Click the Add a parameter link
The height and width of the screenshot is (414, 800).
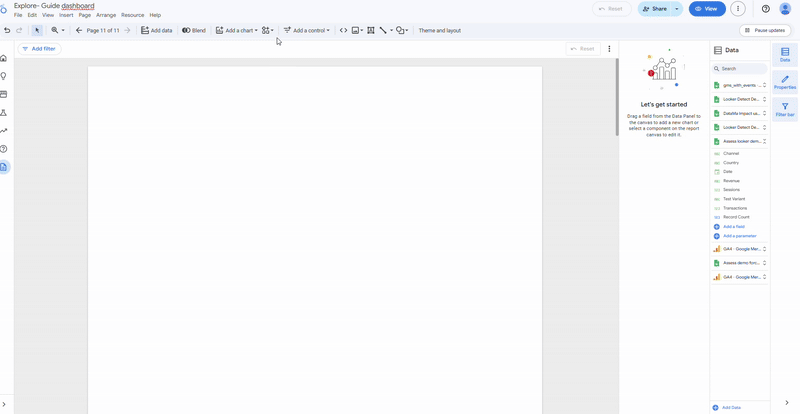tap(739, 236)
